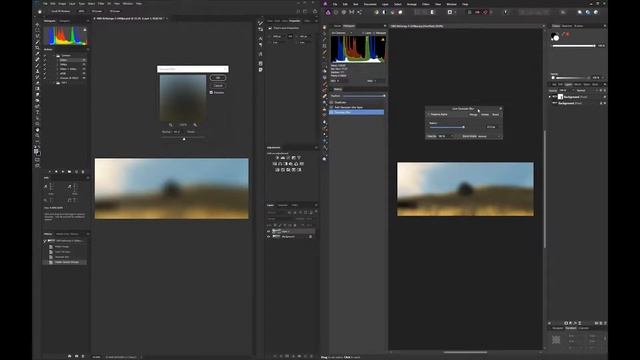This screenshot has width=640, height=360.
Task: Switch to Affinity Photo persona icon
Action: [x=328, y=12]
